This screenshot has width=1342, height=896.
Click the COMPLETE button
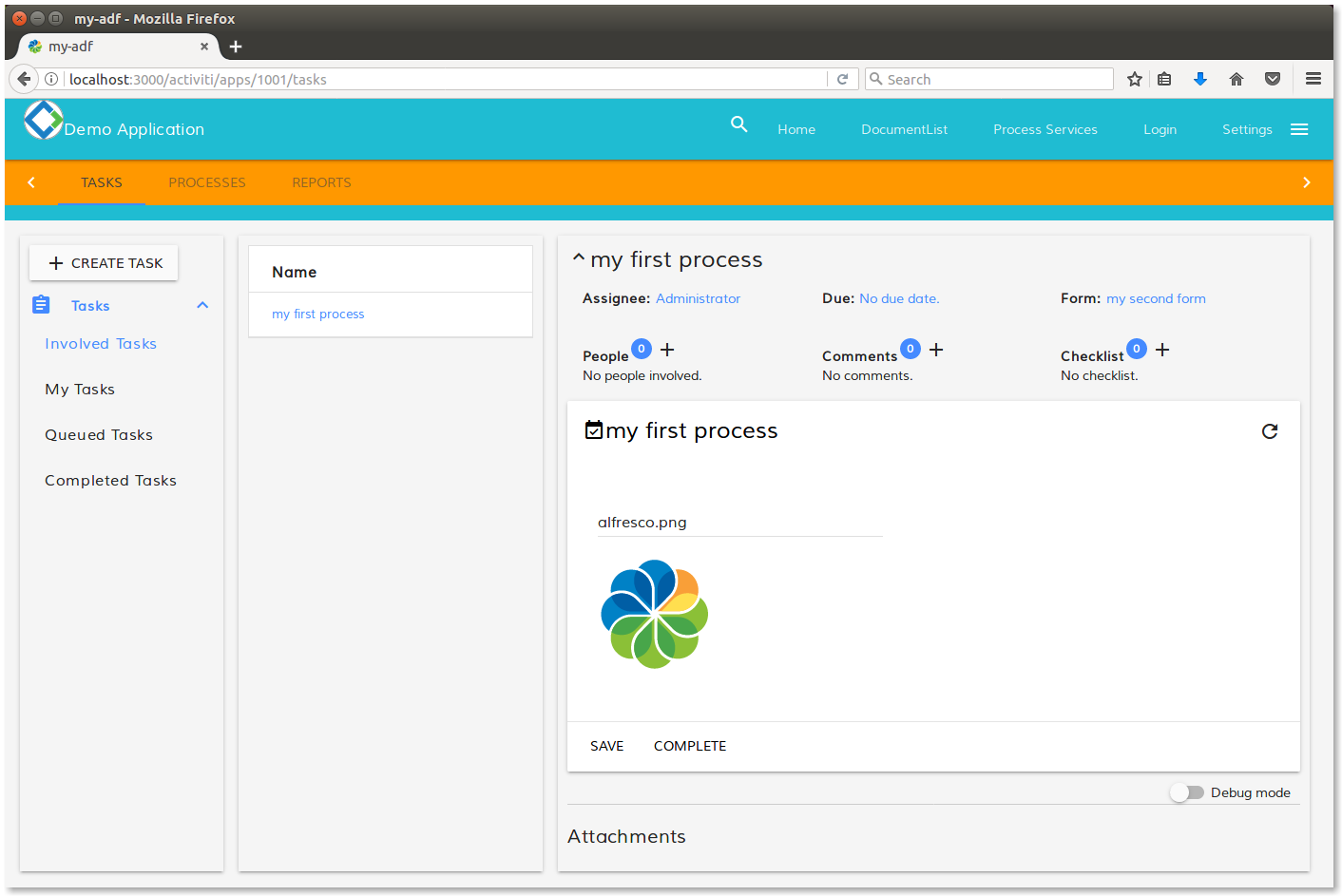[689, 746]
